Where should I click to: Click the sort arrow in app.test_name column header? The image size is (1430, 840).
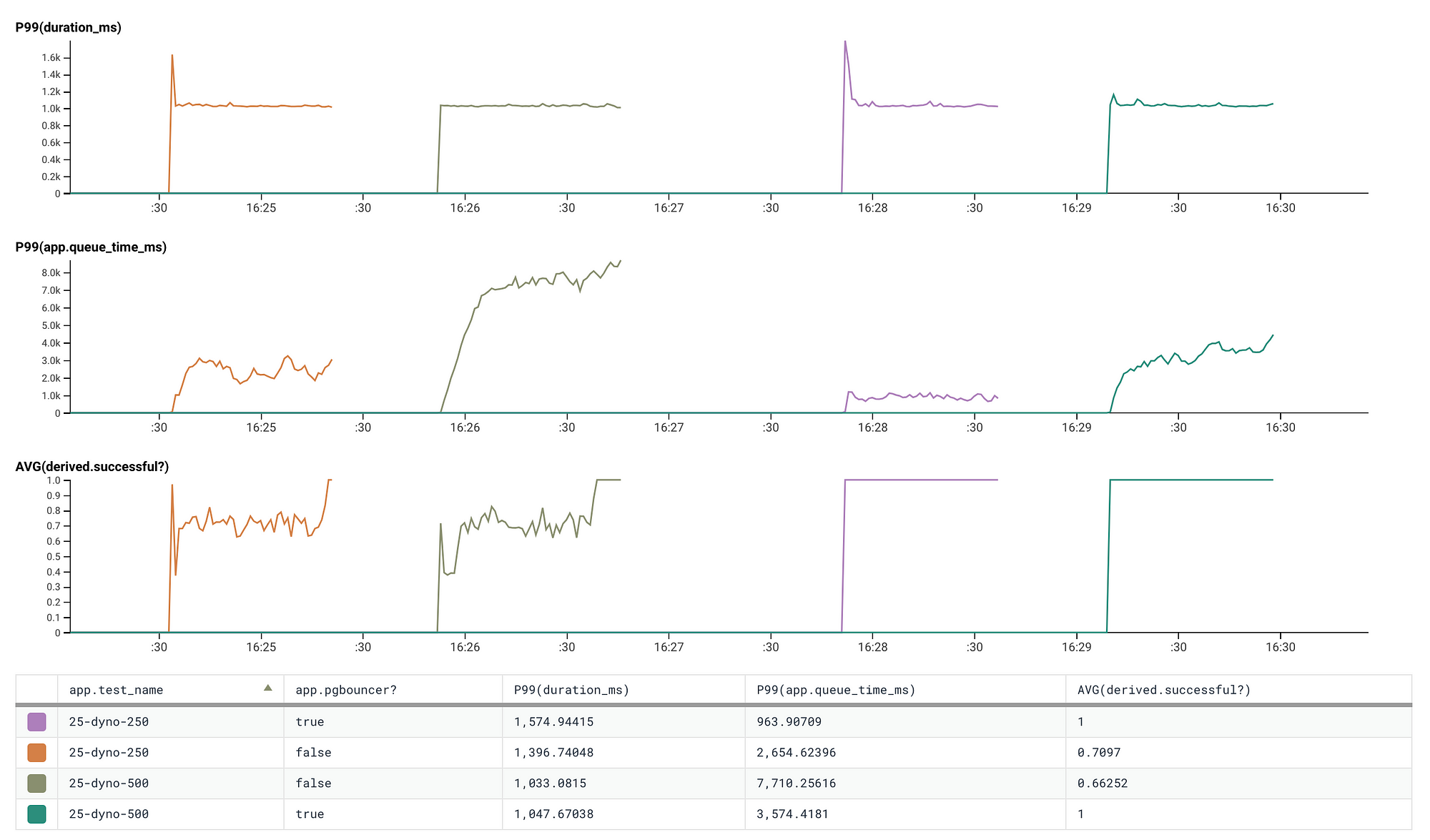(x=268, y=688)
